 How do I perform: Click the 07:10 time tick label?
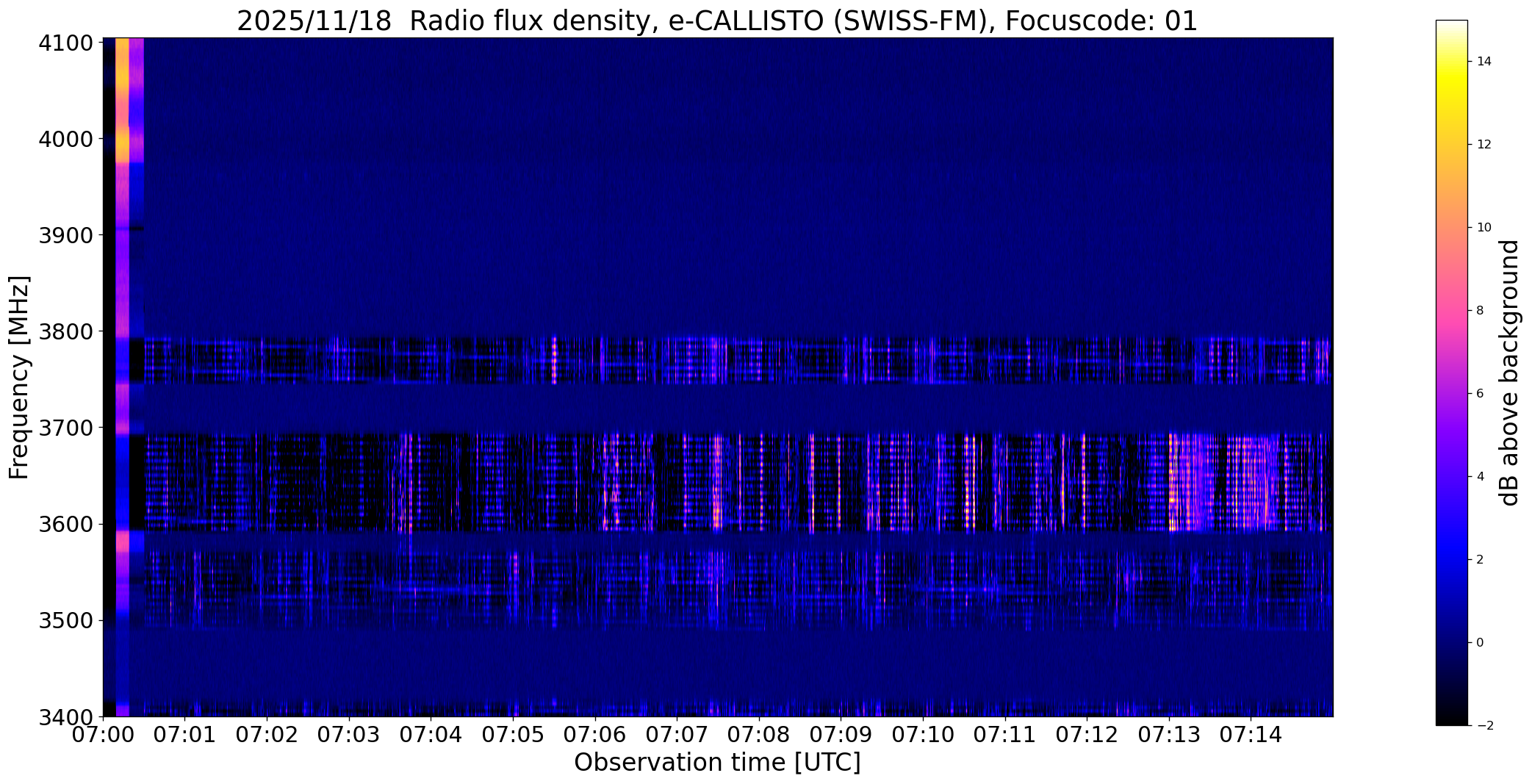(924, 735)
